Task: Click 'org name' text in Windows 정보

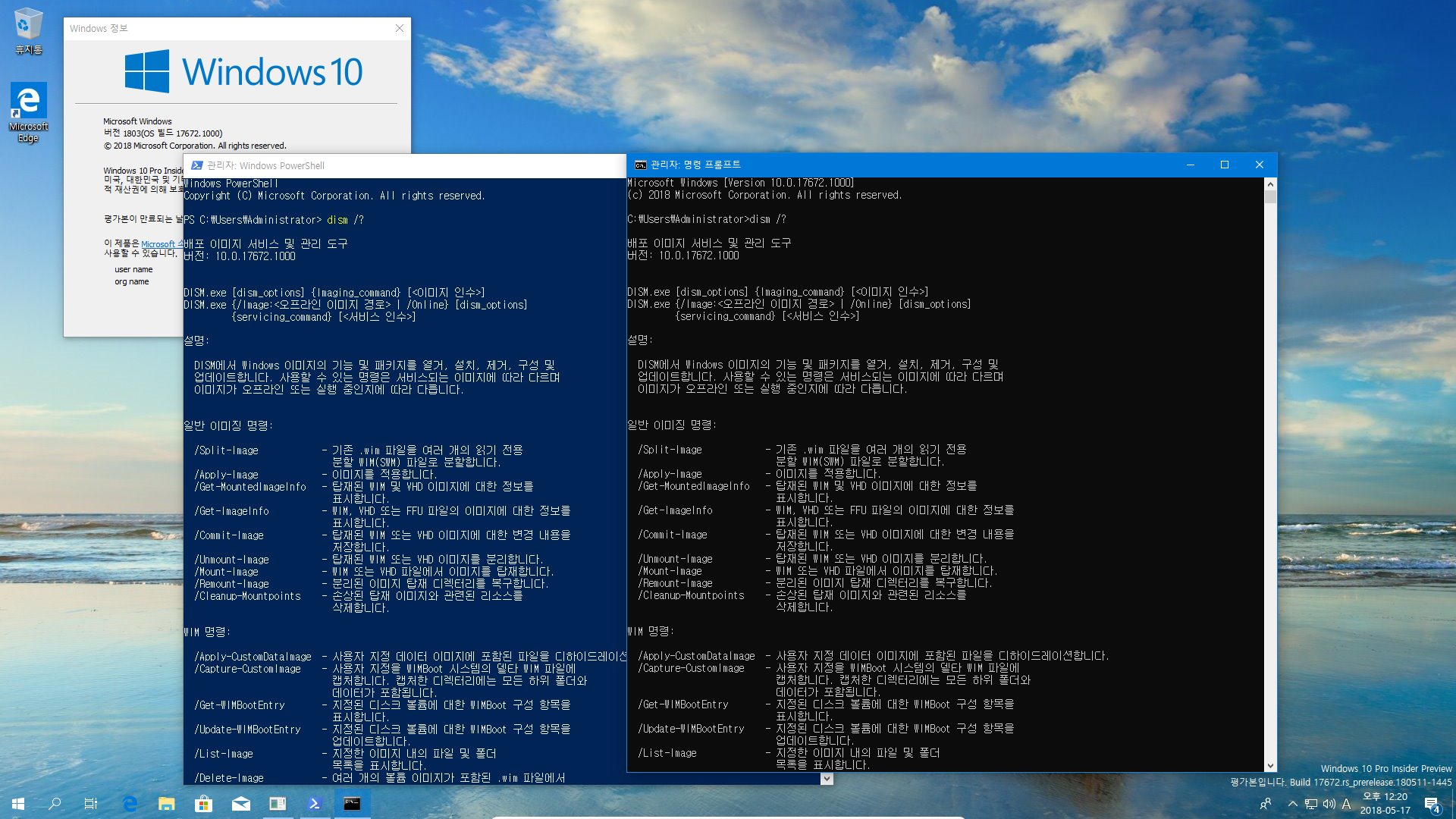Action: 132,281
